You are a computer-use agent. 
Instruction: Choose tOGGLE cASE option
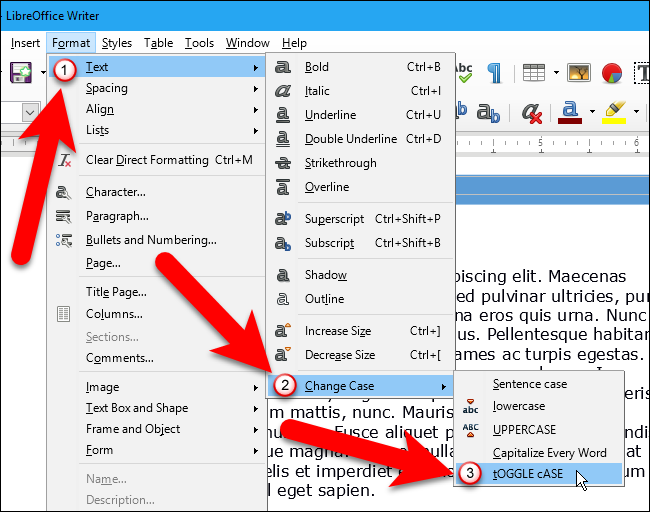(x=539, y=474)
